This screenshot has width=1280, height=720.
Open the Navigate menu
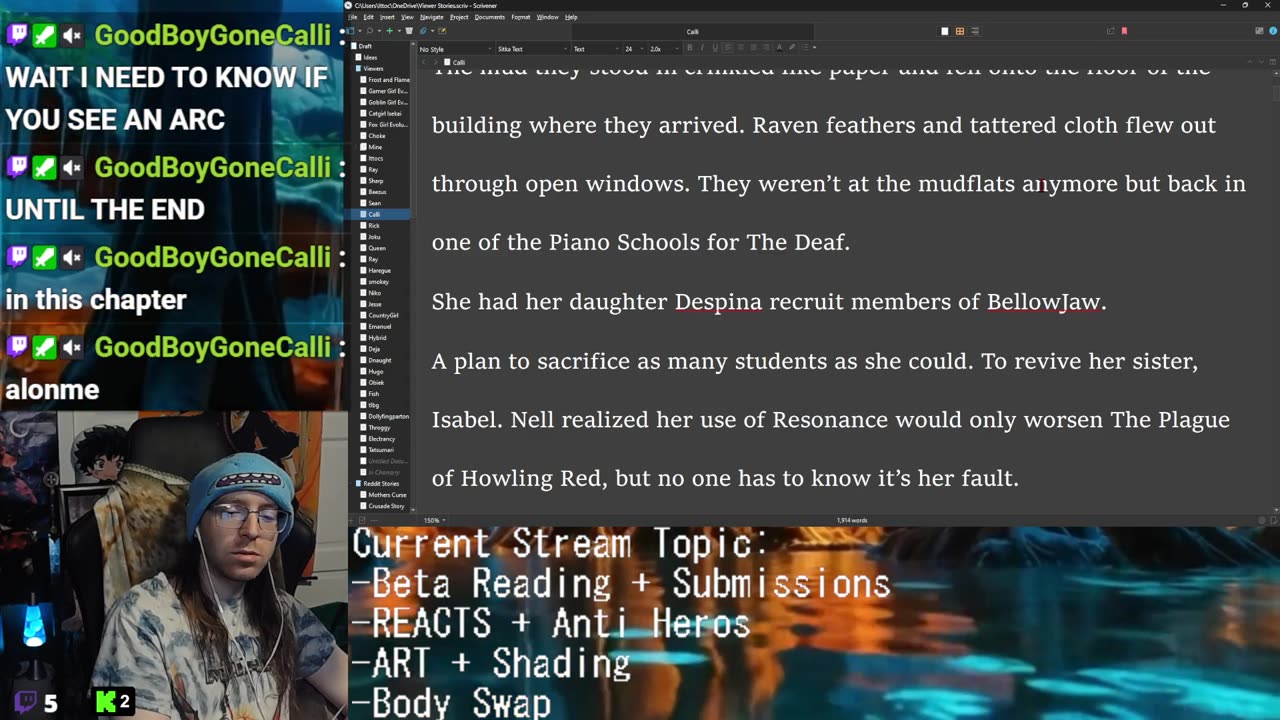(431, 17)
